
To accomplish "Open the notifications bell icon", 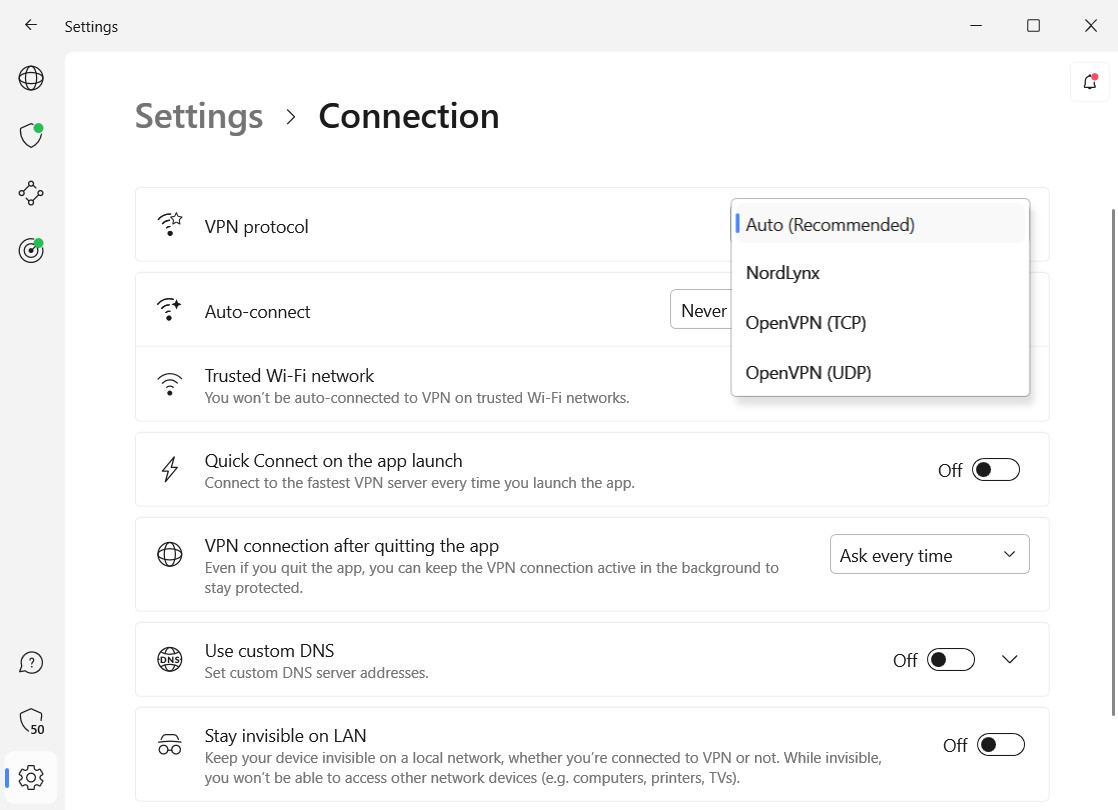I will 1089,82.
